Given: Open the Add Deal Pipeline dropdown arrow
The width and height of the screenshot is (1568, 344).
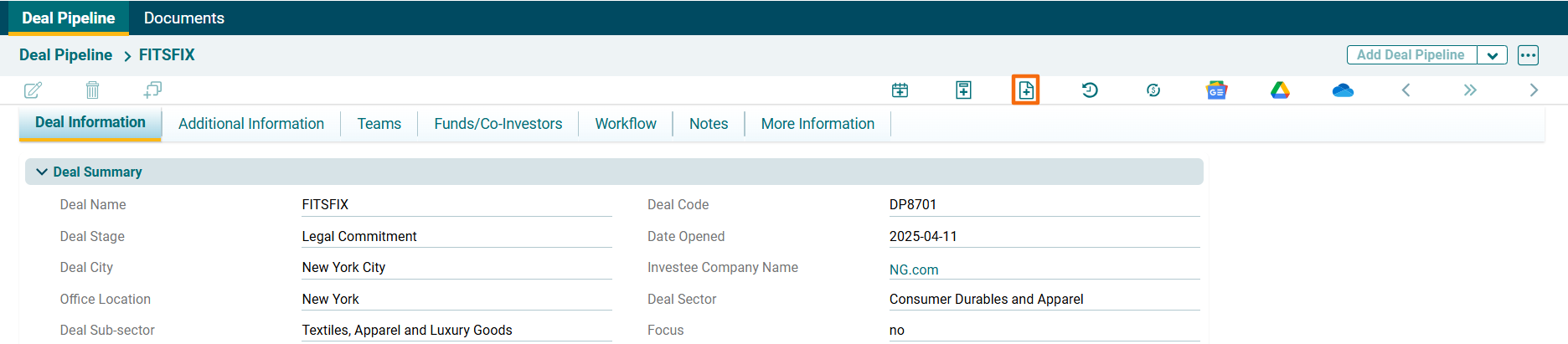Looking at the screenshot, I should pos(1493,55).
